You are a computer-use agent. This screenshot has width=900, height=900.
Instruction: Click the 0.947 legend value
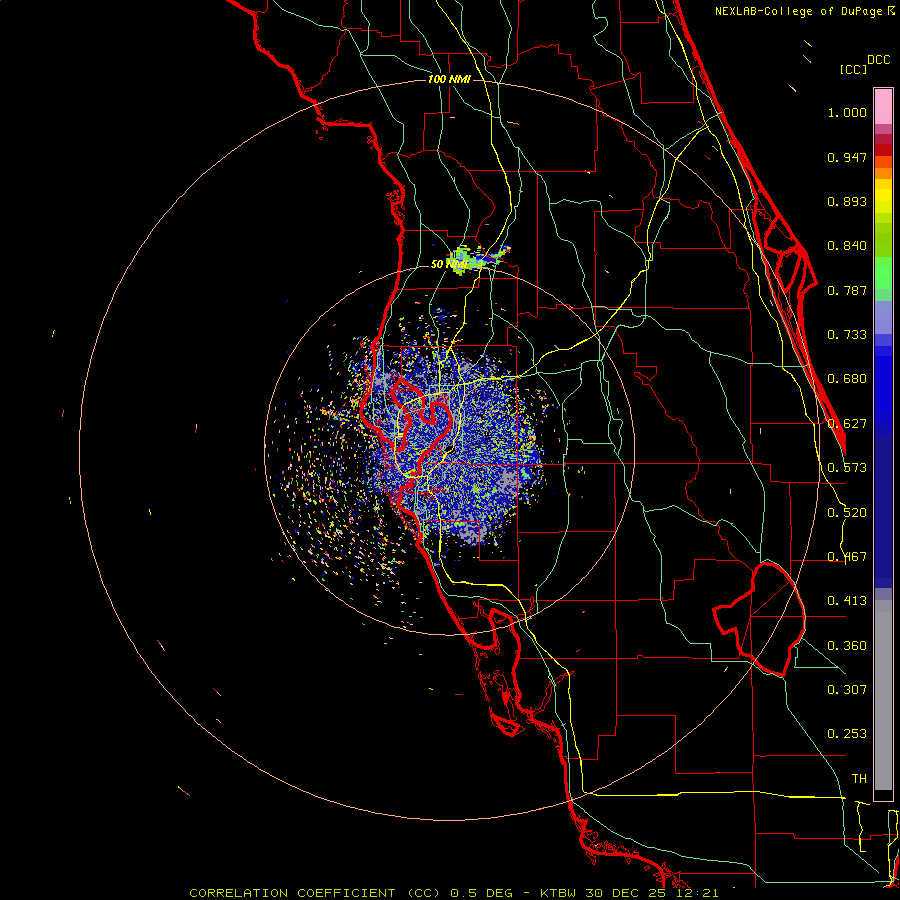(847, 157)
